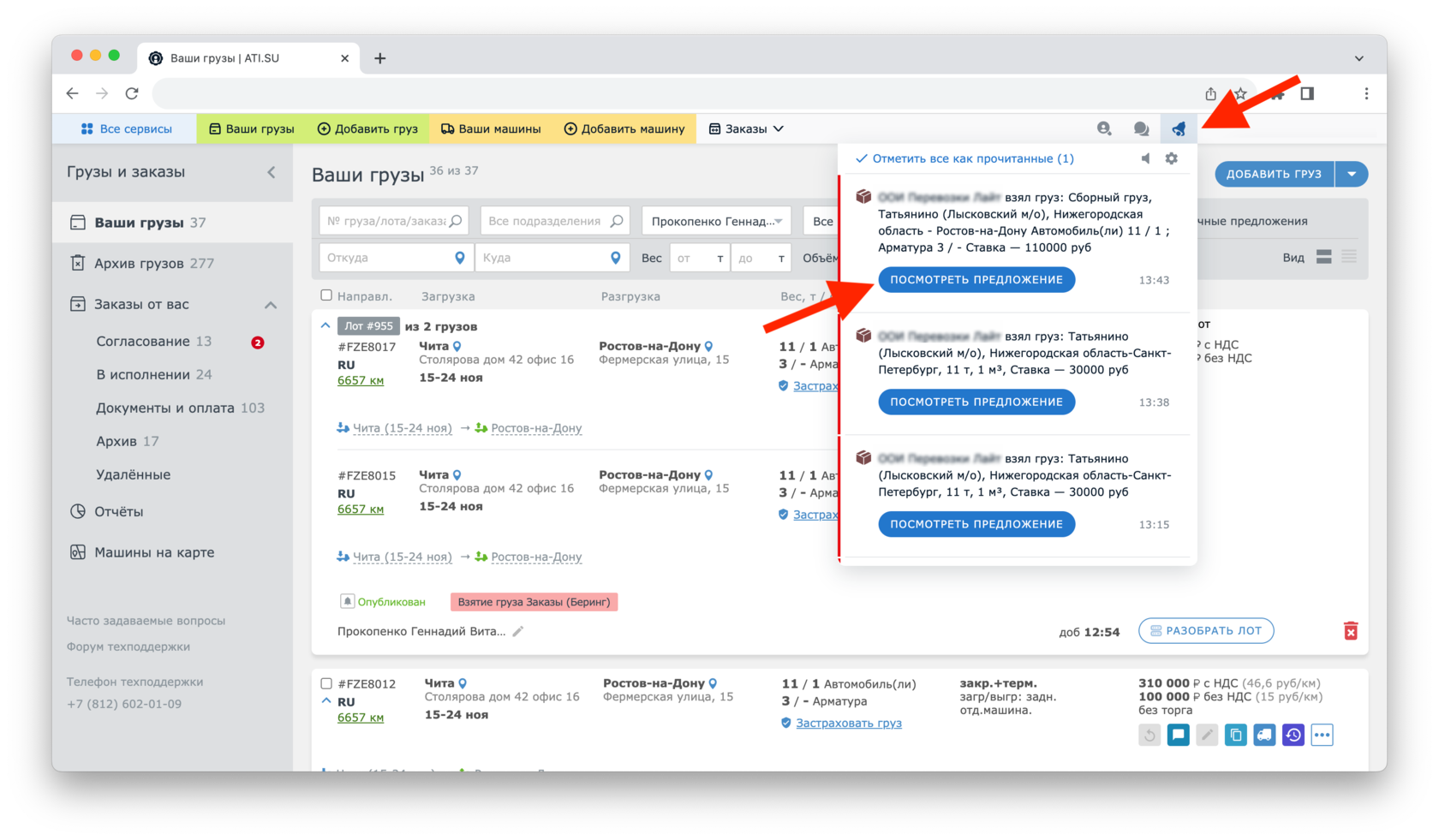
Task: Click the refresh icon for cargo #FZE8012
Action: pos(1149,735)
